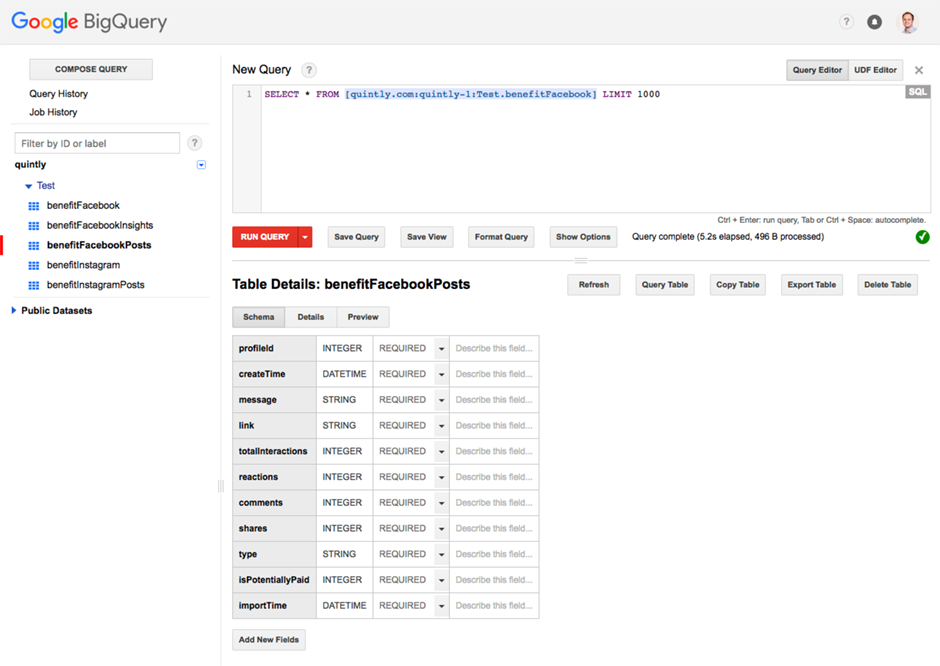Switch to the Details tab

point(311,317)
